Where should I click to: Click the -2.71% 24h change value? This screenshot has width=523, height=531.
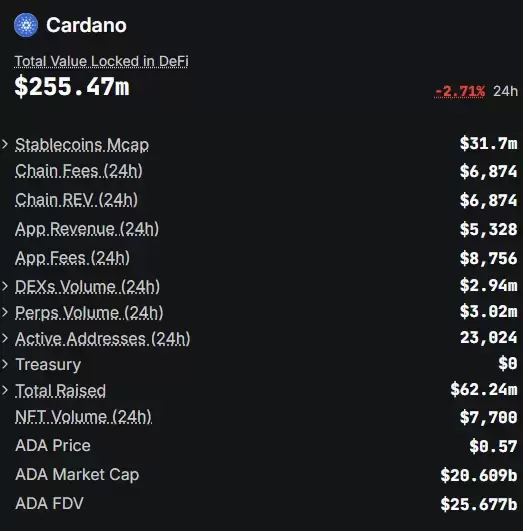460,91
